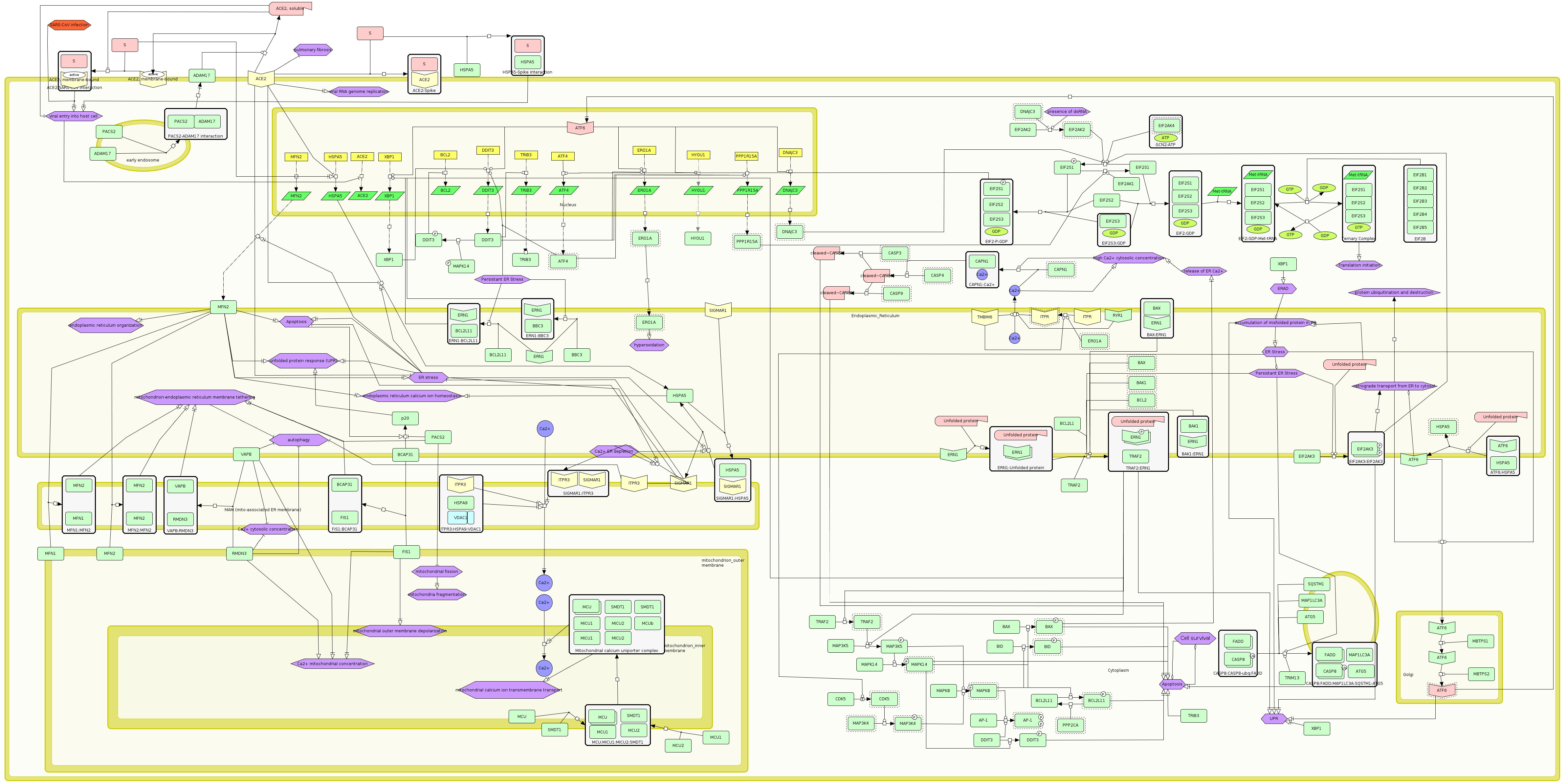
Task: Click the CASP4 protein node
Action: 937,275
